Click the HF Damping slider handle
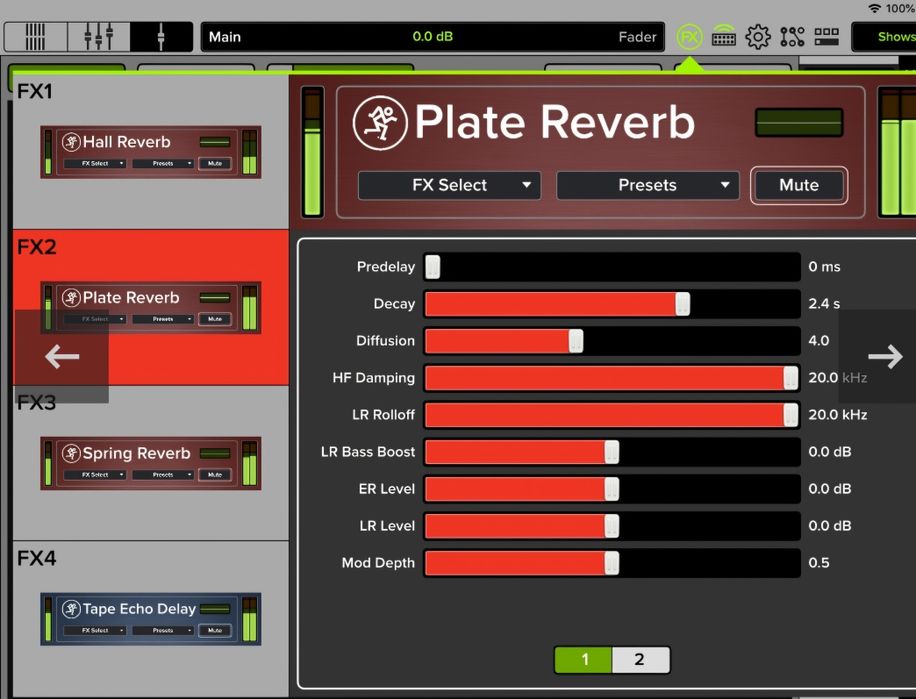 coord(790,378)
